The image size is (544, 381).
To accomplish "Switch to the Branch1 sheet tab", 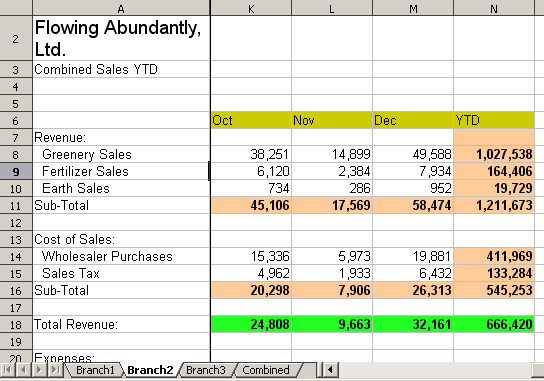I will point(95,370).
